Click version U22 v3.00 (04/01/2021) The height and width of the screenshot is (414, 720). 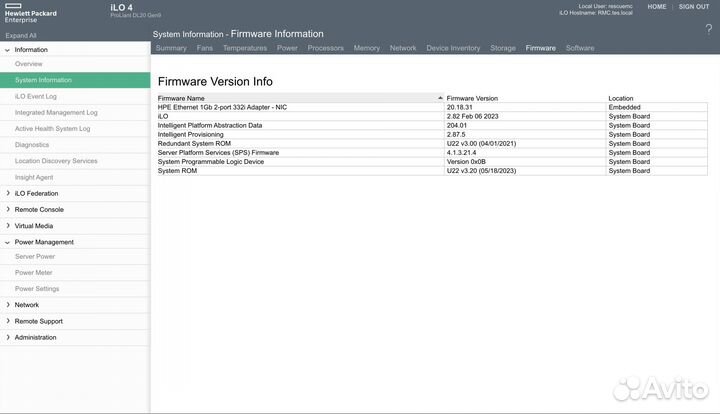pos(481,143)
